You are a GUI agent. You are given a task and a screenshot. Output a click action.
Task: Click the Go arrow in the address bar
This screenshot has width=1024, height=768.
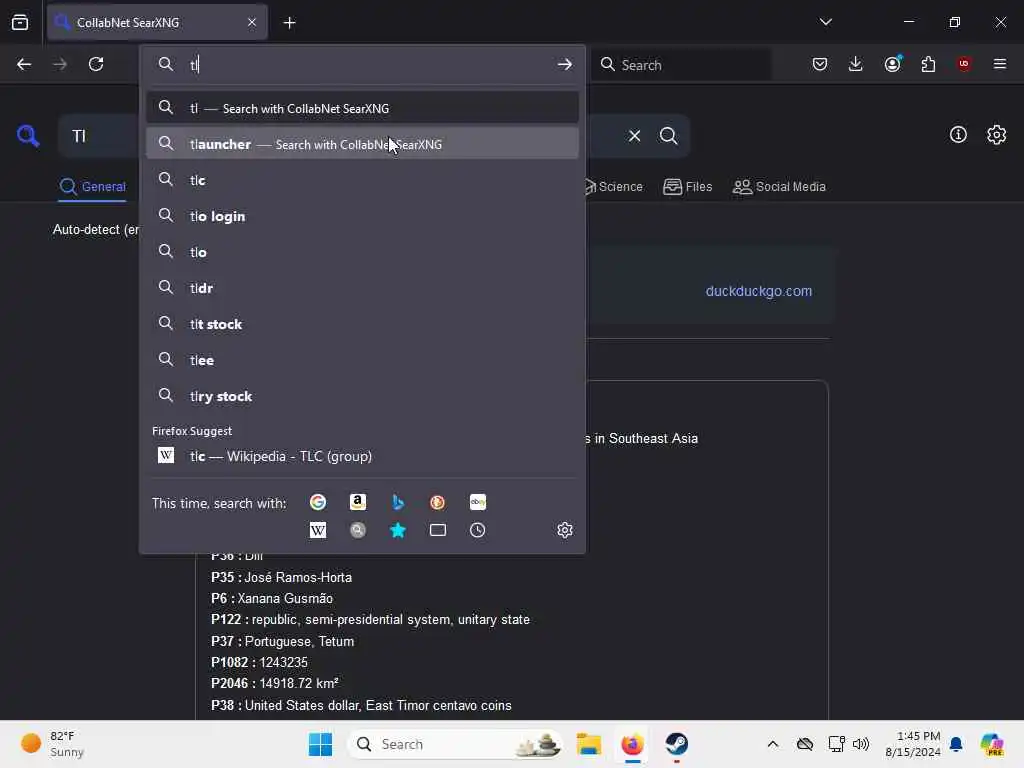(565, 64)
